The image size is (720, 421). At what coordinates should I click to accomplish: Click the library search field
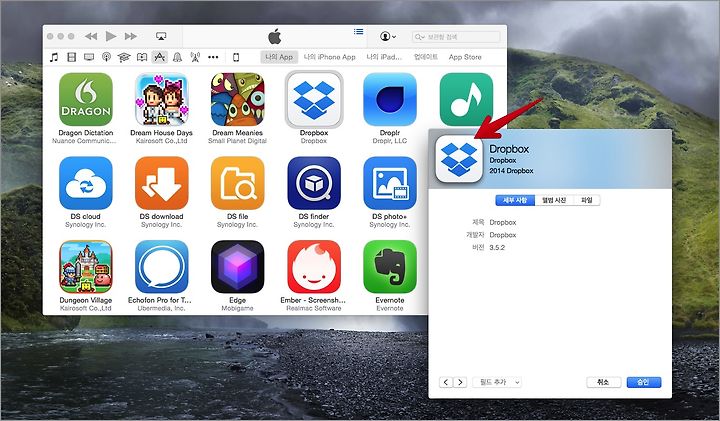456,37
